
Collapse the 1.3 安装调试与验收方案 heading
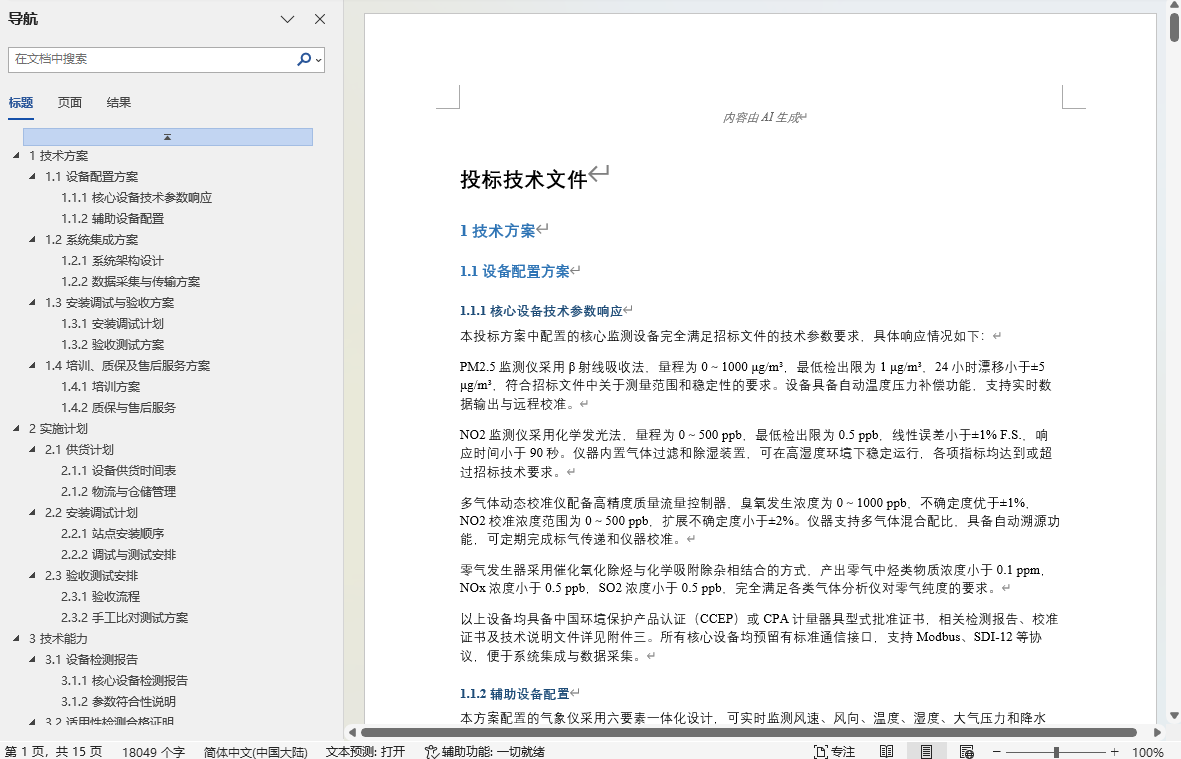click(x=32, y=303)
